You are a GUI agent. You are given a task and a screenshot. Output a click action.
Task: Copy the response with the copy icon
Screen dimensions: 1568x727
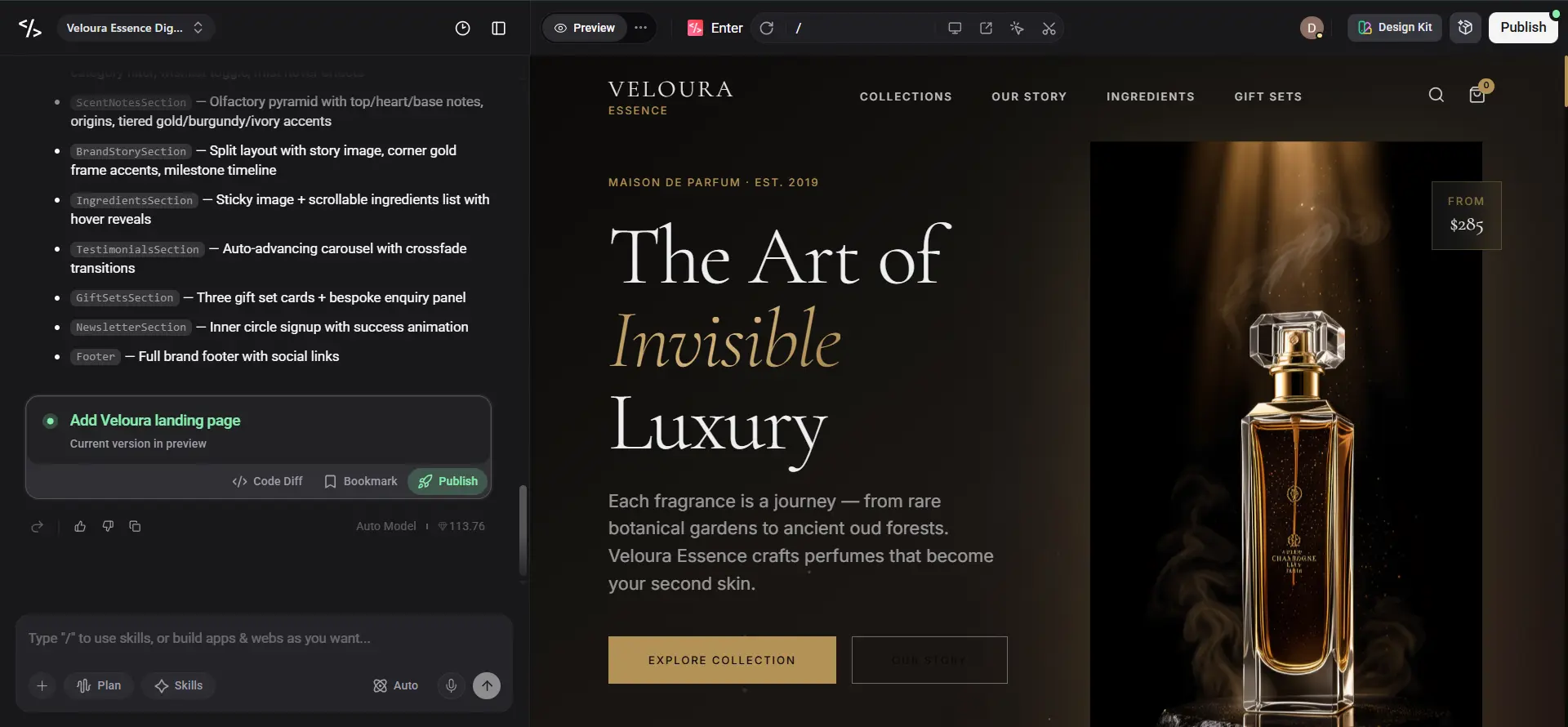[135, 526]
